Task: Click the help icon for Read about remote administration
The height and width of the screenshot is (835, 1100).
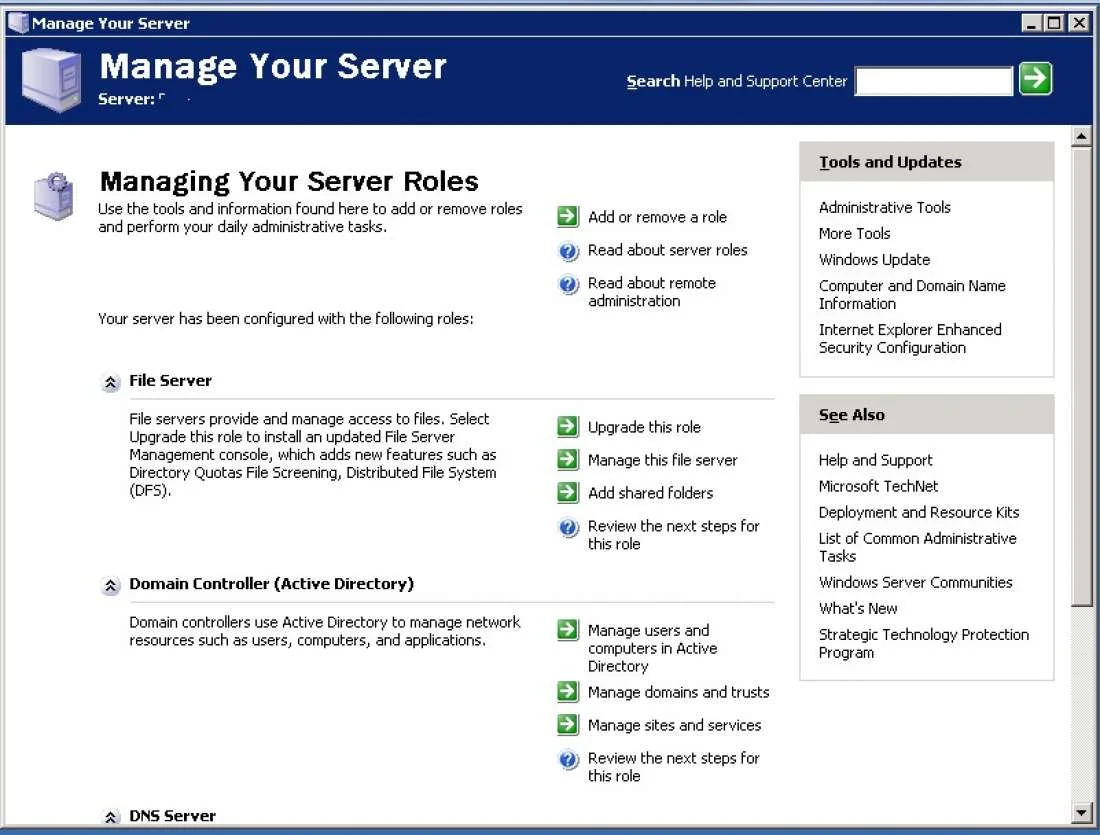Action: (x=568, y=285)
